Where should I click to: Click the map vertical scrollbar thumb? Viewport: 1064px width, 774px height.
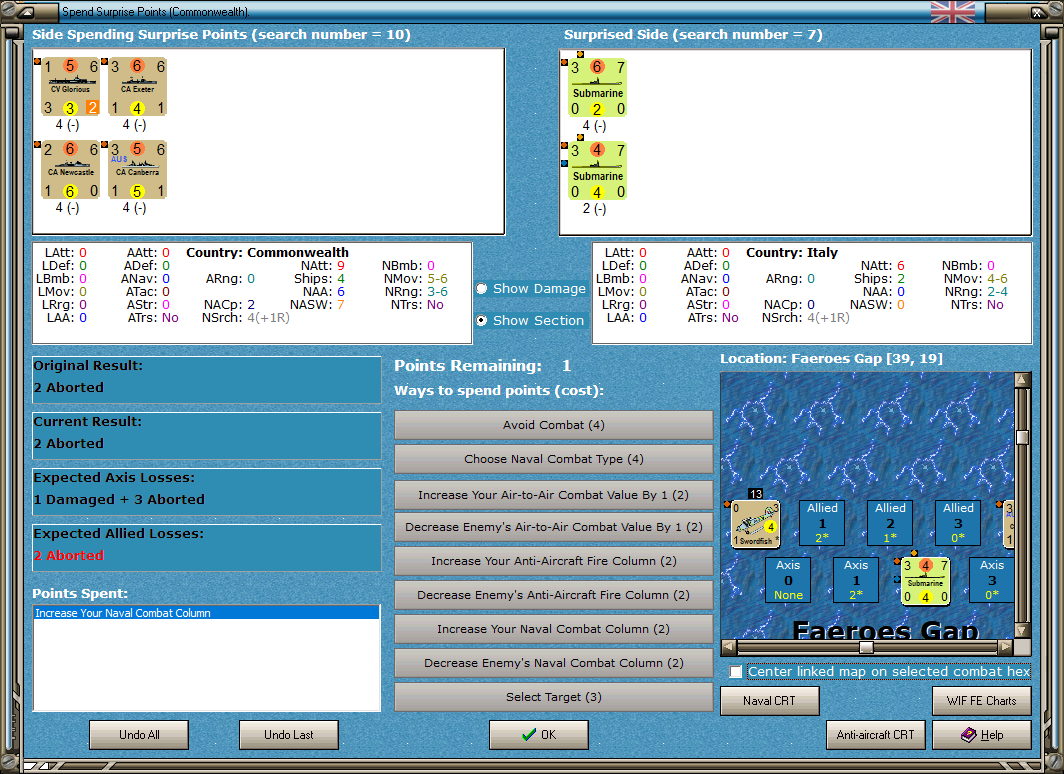coord(1023,438)
